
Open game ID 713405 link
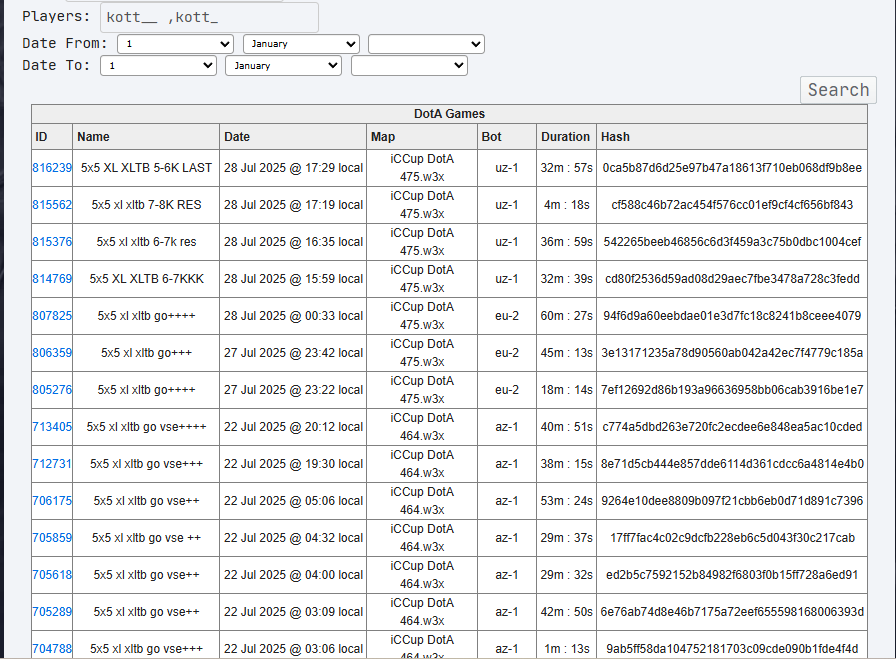[x=52, y=427]
